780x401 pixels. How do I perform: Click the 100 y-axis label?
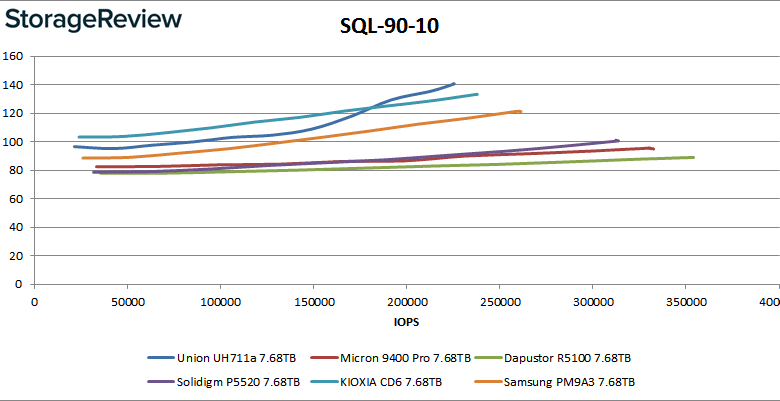point(13,142)
